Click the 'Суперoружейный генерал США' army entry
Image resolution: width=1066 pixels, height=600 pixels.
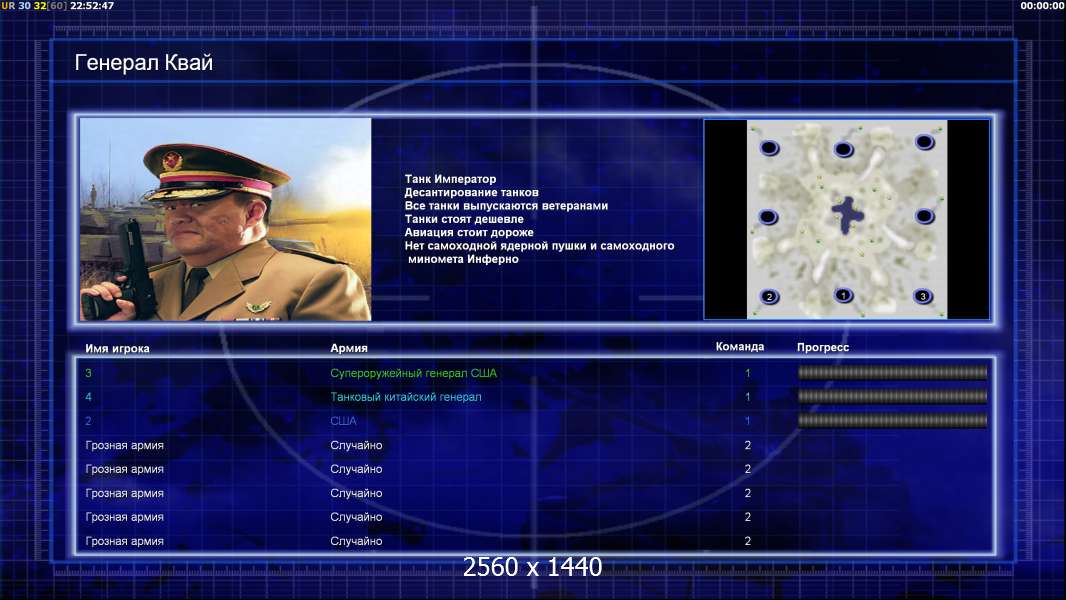point(413,373)
